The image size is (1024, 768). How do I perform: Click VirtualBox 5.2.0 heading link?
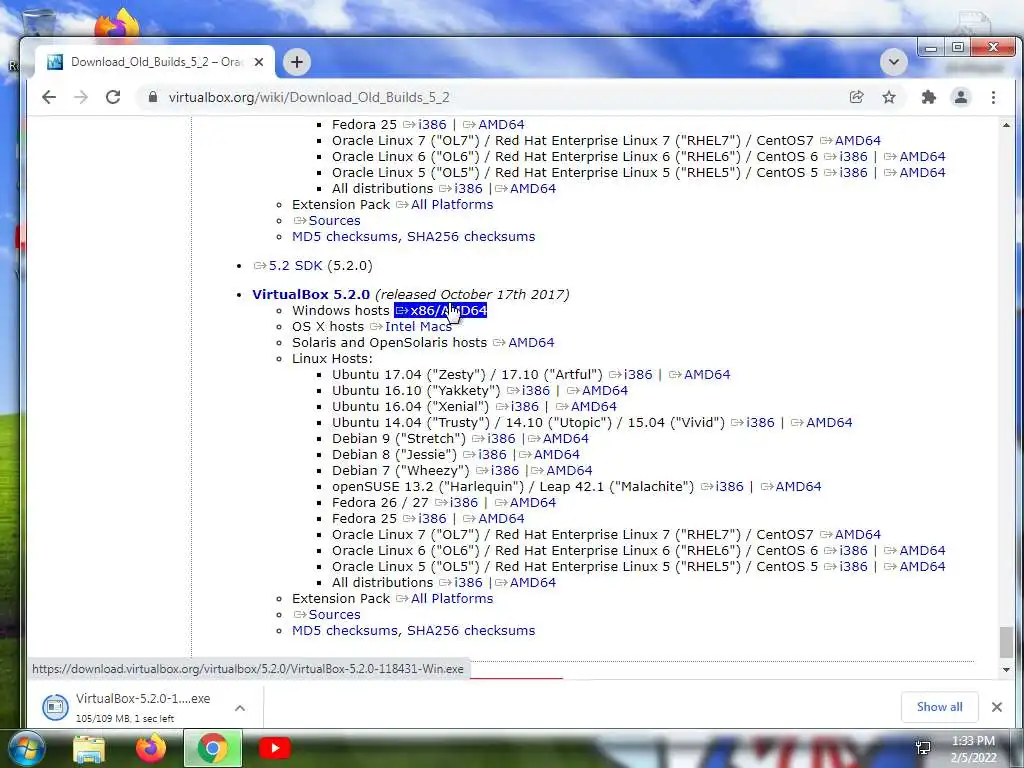point(311,295)
